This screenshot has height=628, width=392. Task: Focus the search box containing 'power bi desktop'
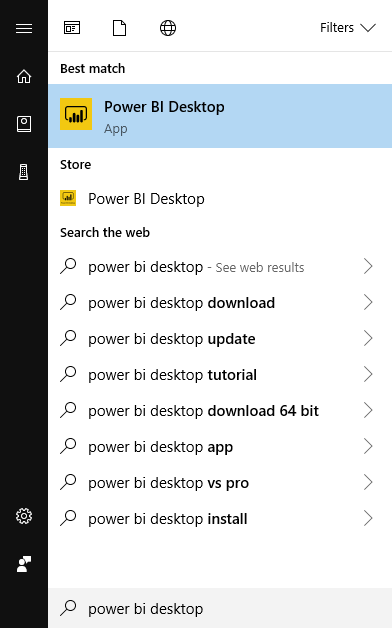tap(220, 608)
